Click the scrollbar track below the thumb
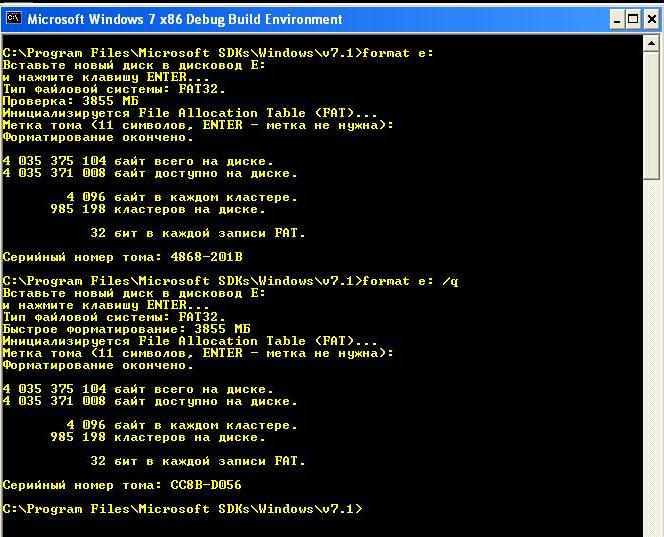Image resolution: width=664 pixels, height=537 pixels. coord(651,356)
